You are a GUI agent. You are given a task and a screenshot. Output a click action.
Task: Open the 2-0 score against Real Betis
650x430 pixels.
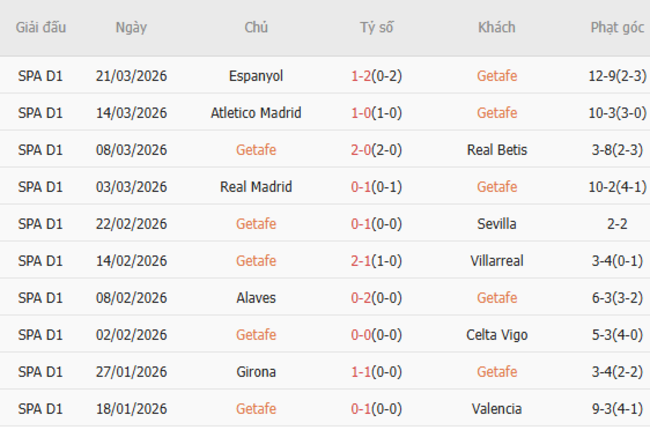[362, 150]
